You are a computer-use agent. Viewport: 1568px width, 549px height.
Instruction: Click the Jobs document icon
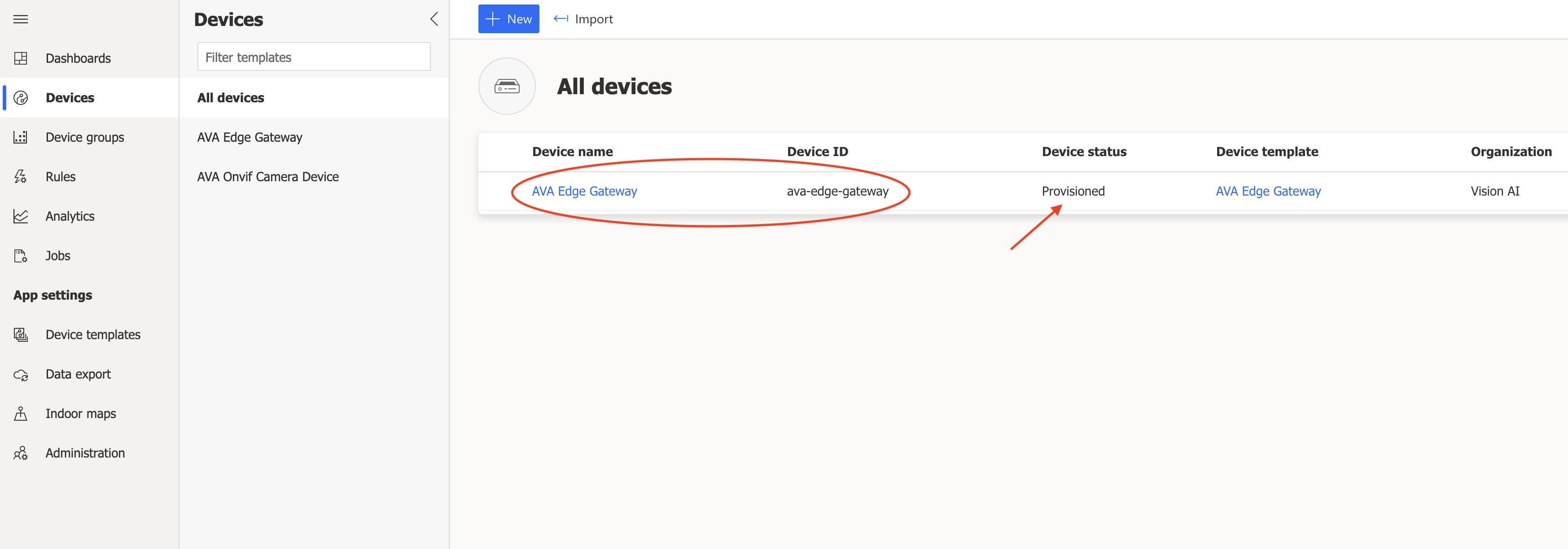pos(21,256)
